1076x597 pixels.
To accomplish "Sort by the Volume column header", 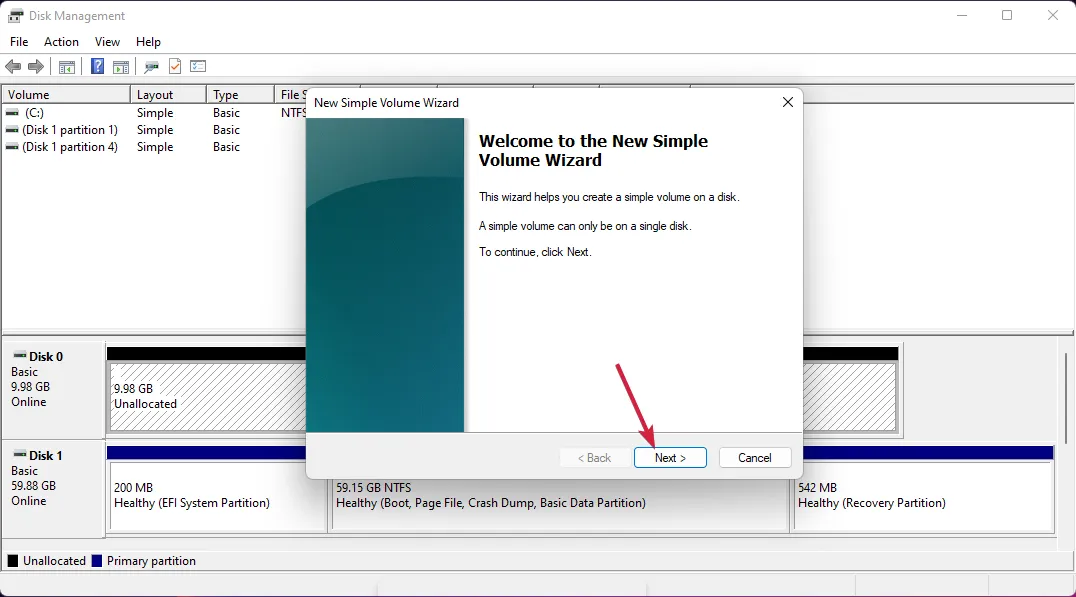I will click(66, 95).
